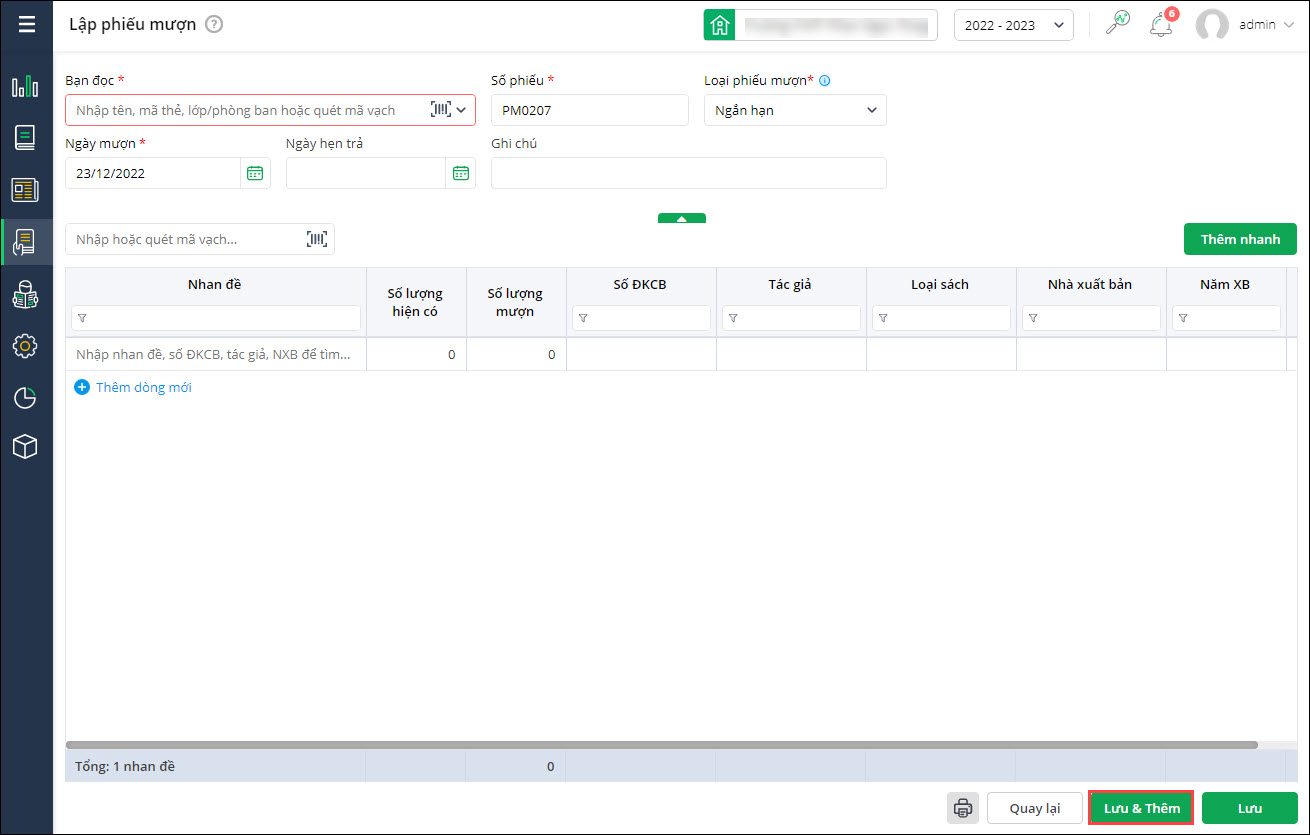Click the horizontal scrollbar of the table
This screenshot has width=1310, height=835.
click(x=662, y=745)
